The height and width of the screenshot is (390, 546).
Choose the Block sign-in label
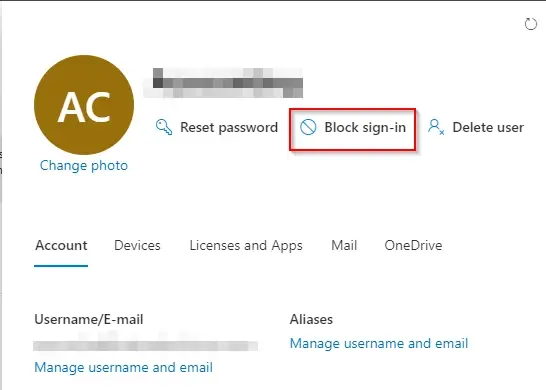click(x=365, y=127)
